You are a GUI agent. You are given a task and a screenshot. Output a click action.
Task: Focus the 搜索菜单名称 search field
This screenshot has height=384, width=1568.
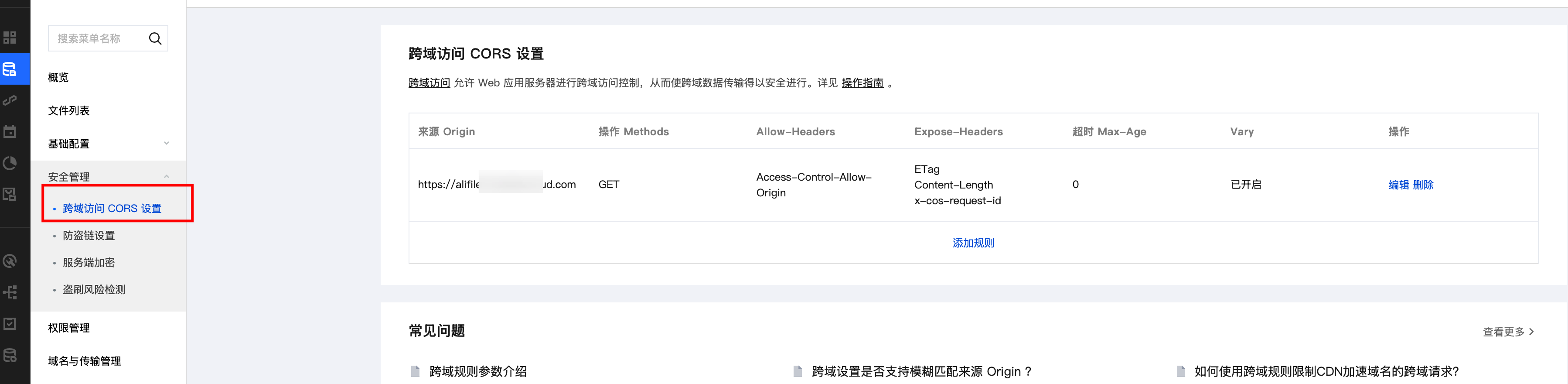(97, 39)
